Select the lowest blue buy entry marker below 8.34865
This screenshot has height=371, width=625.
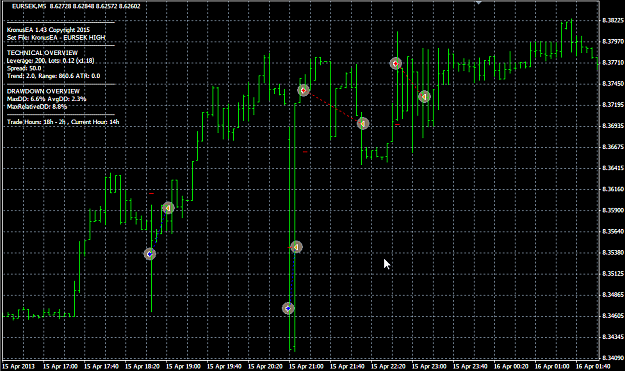[x=288, y=308]
